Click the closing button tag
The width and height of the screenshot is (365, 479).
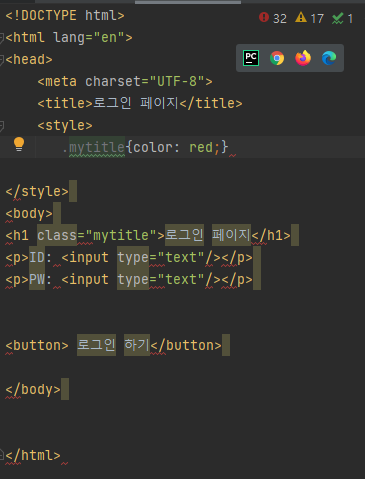click(x=186, y=345)
